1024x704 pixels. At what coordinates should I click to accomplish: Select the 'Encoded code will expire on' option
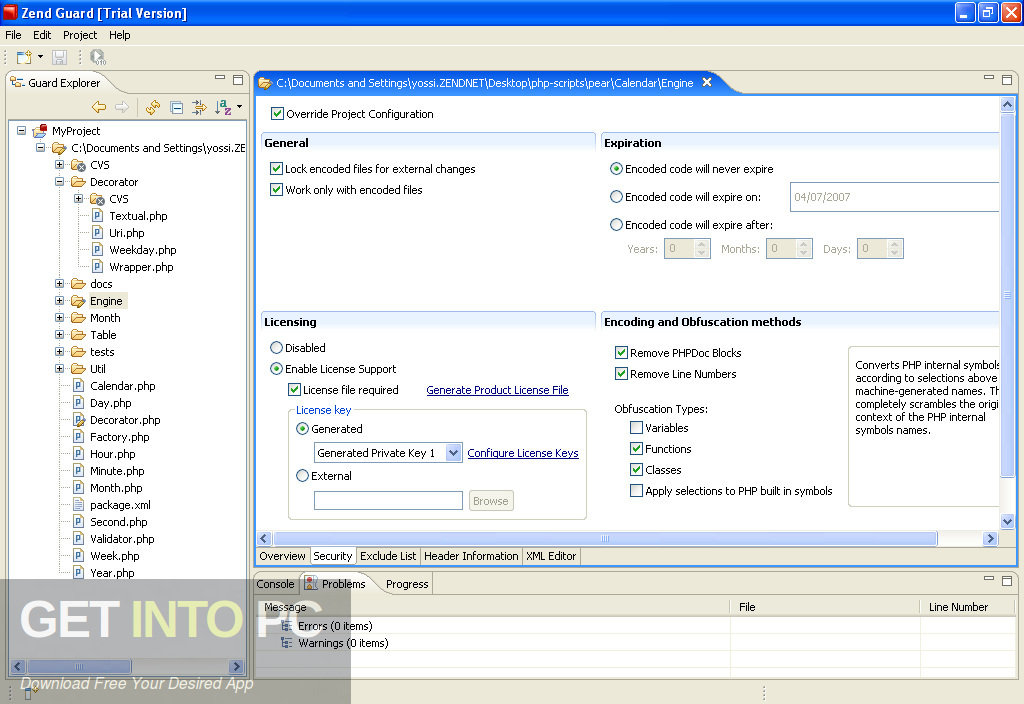click(616, 197)
